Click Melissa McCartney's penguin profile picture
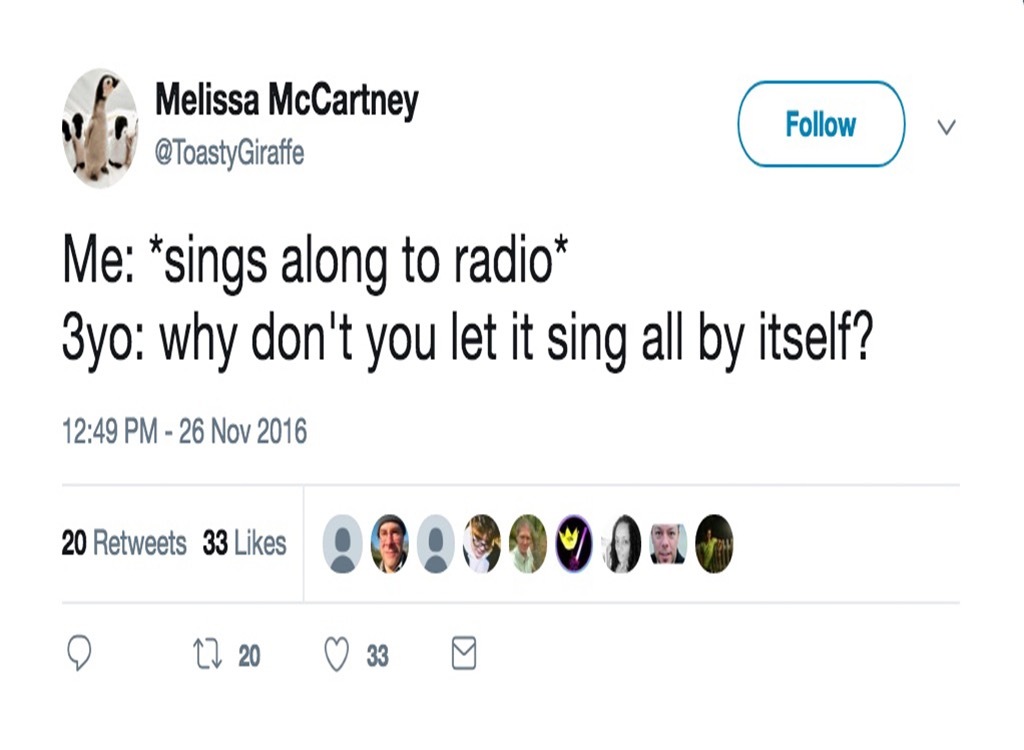Image resolution: width=1024 pixels, height=750 pixels. (x=99, y=125)
